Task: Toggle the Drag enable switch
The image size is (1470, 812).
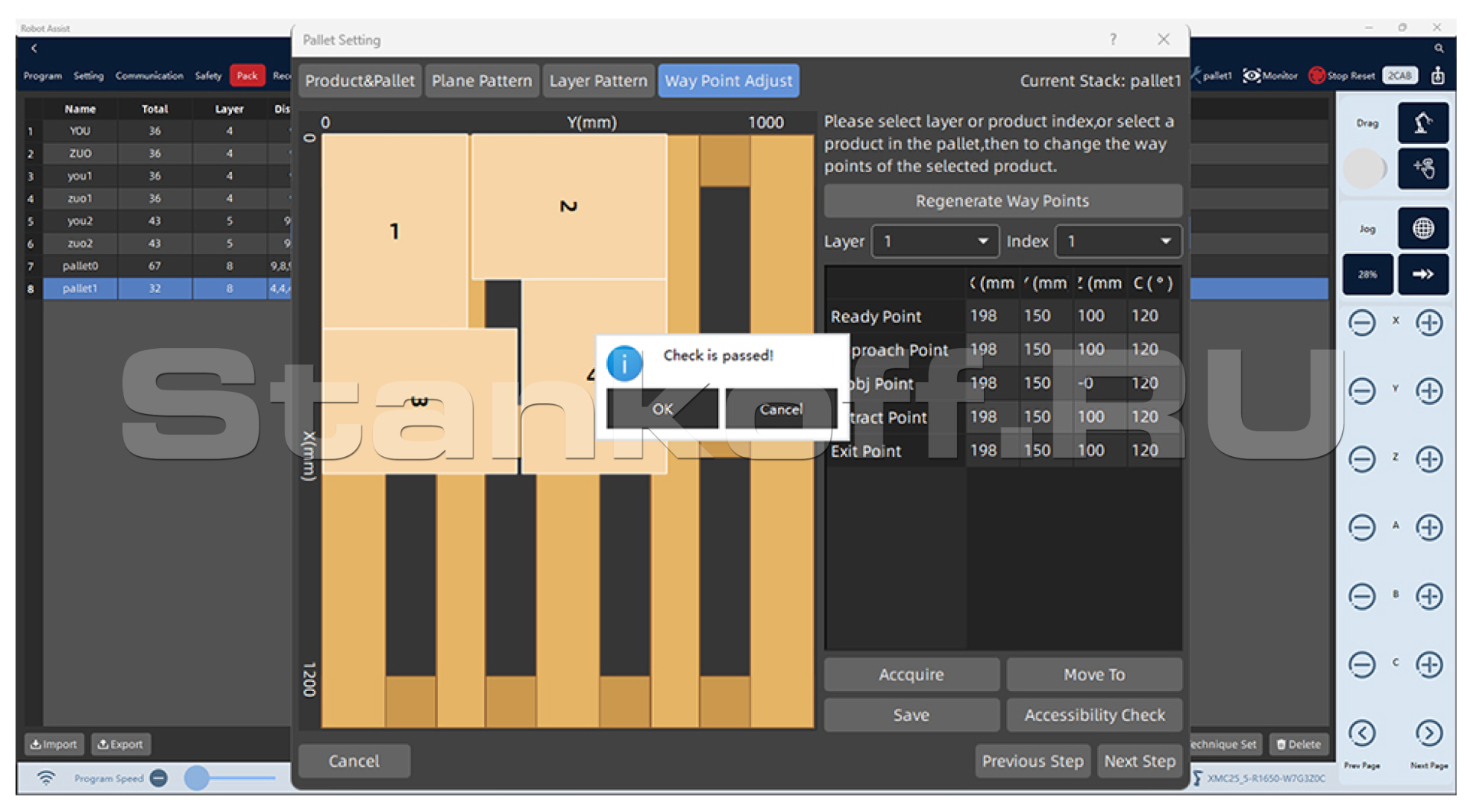Action: 1364,168
